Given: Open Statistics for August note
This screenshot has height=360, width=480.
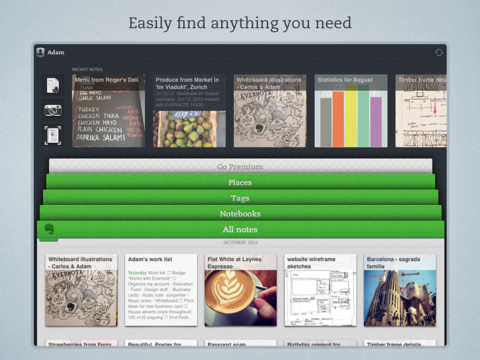Looking at the screenshot, I should click(351, 111).
